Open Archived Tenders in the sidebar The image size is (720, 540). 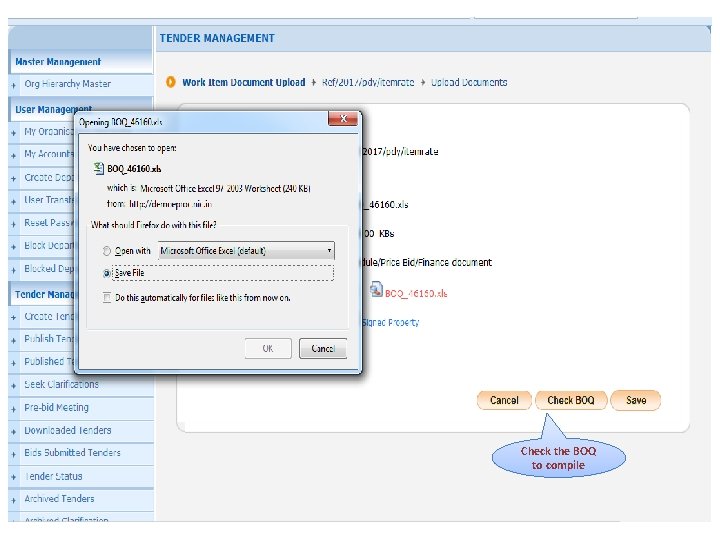pos(59,499)
